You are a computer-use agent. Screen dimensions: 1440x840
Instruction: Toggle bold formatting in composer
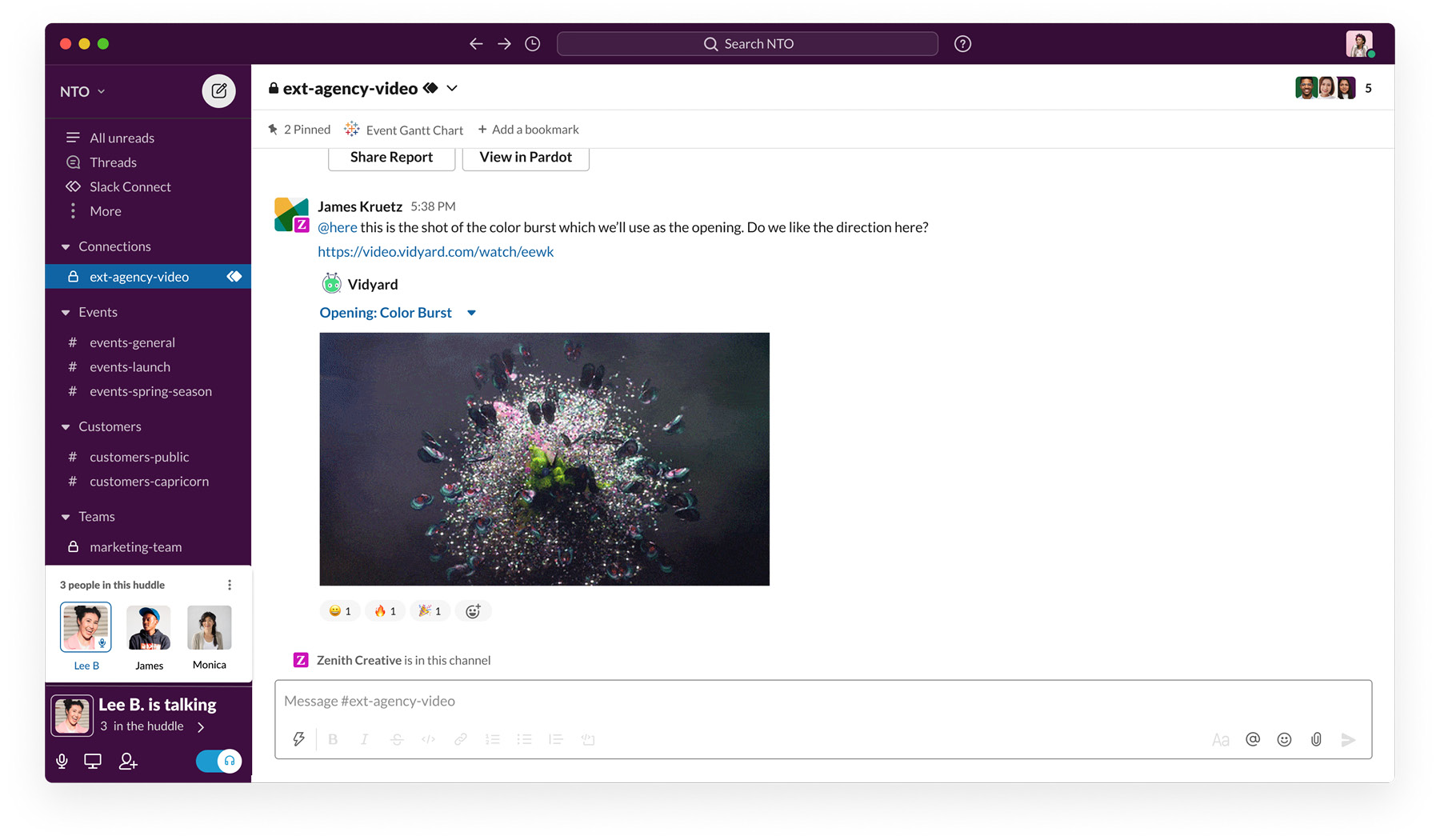[333, 739]
